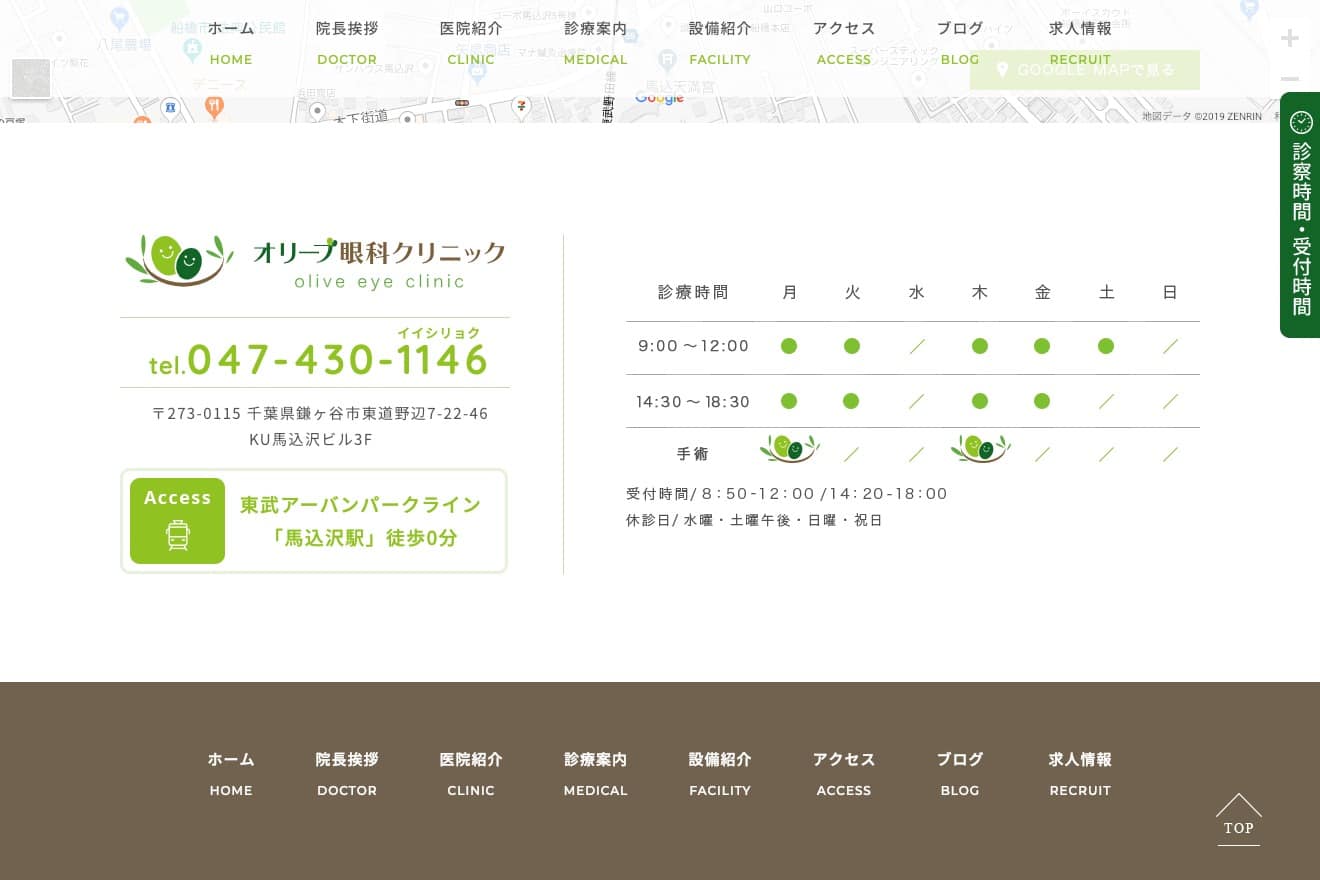Zoom out the map with minus icon

tap(1290, 78)
